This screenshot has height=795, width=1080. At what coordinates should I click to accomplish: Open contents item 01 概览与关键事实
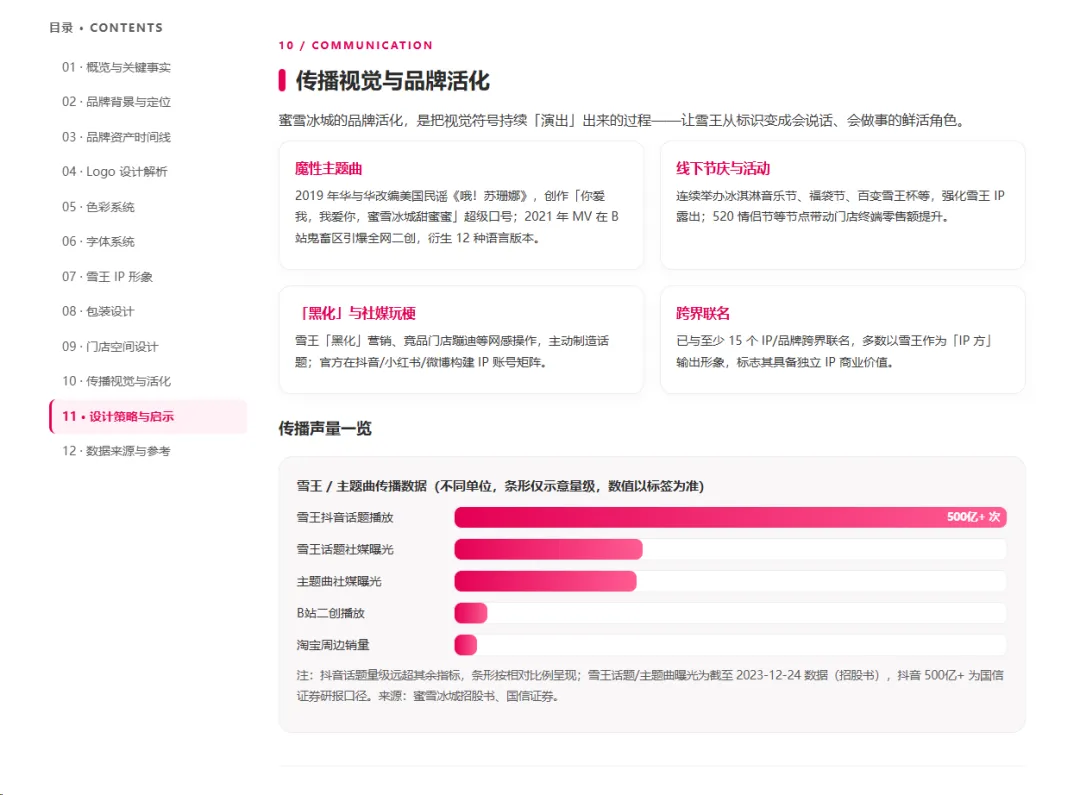coord(116,67)
